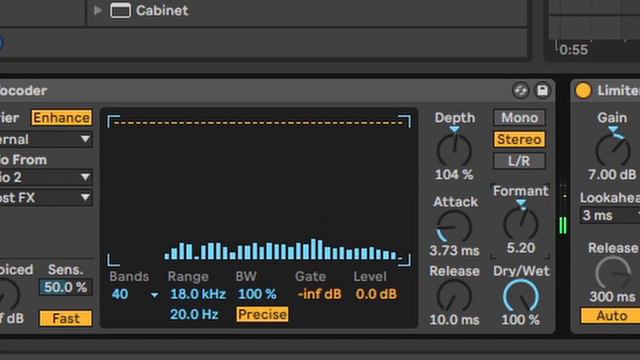Viewport: 640px width, 360px height.
Task: Click the Dry/Wet knob
Action: click(520, 296)
